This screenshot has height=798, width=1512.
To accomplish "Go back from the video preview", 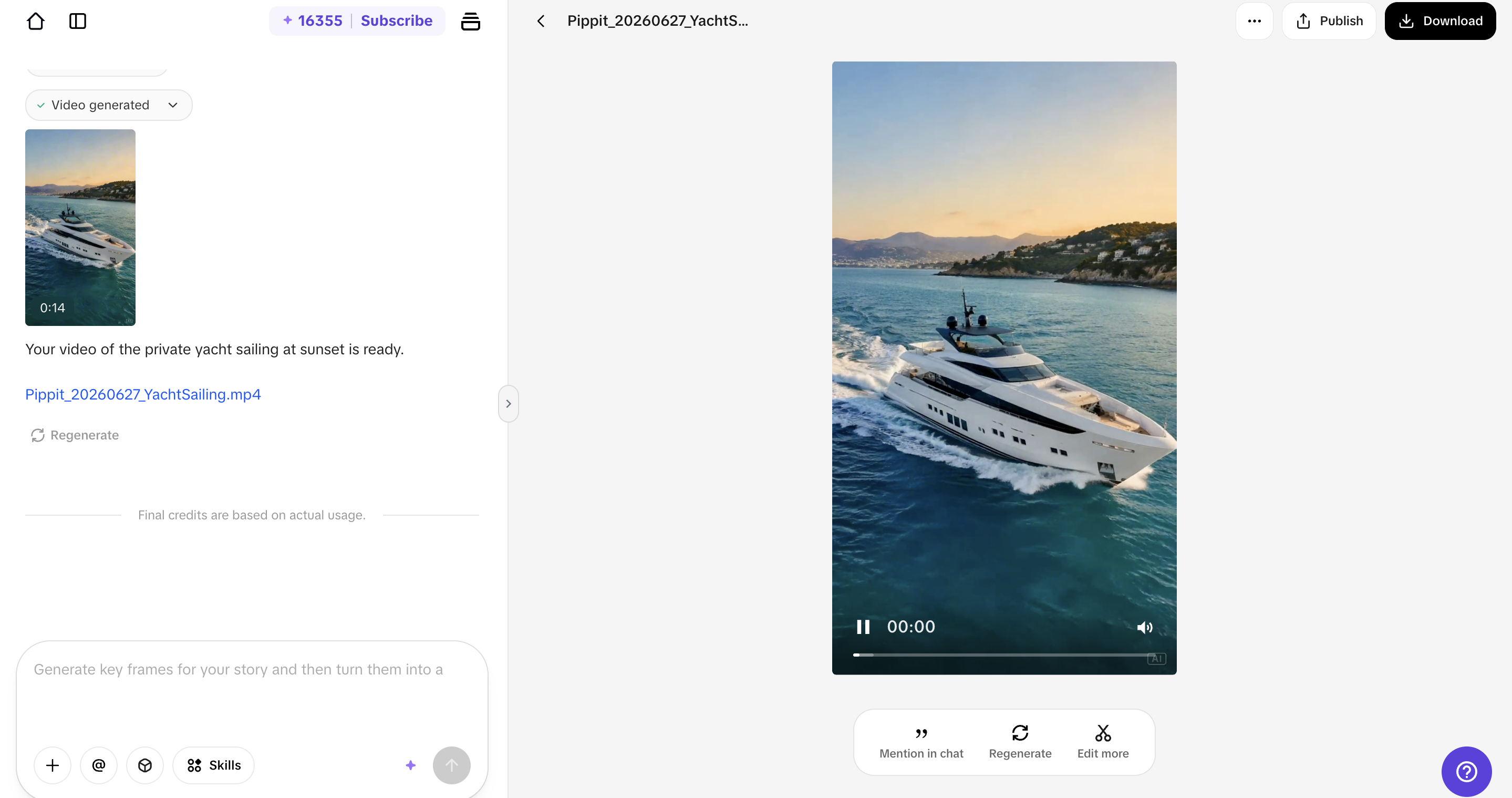I will pos(541,21).
